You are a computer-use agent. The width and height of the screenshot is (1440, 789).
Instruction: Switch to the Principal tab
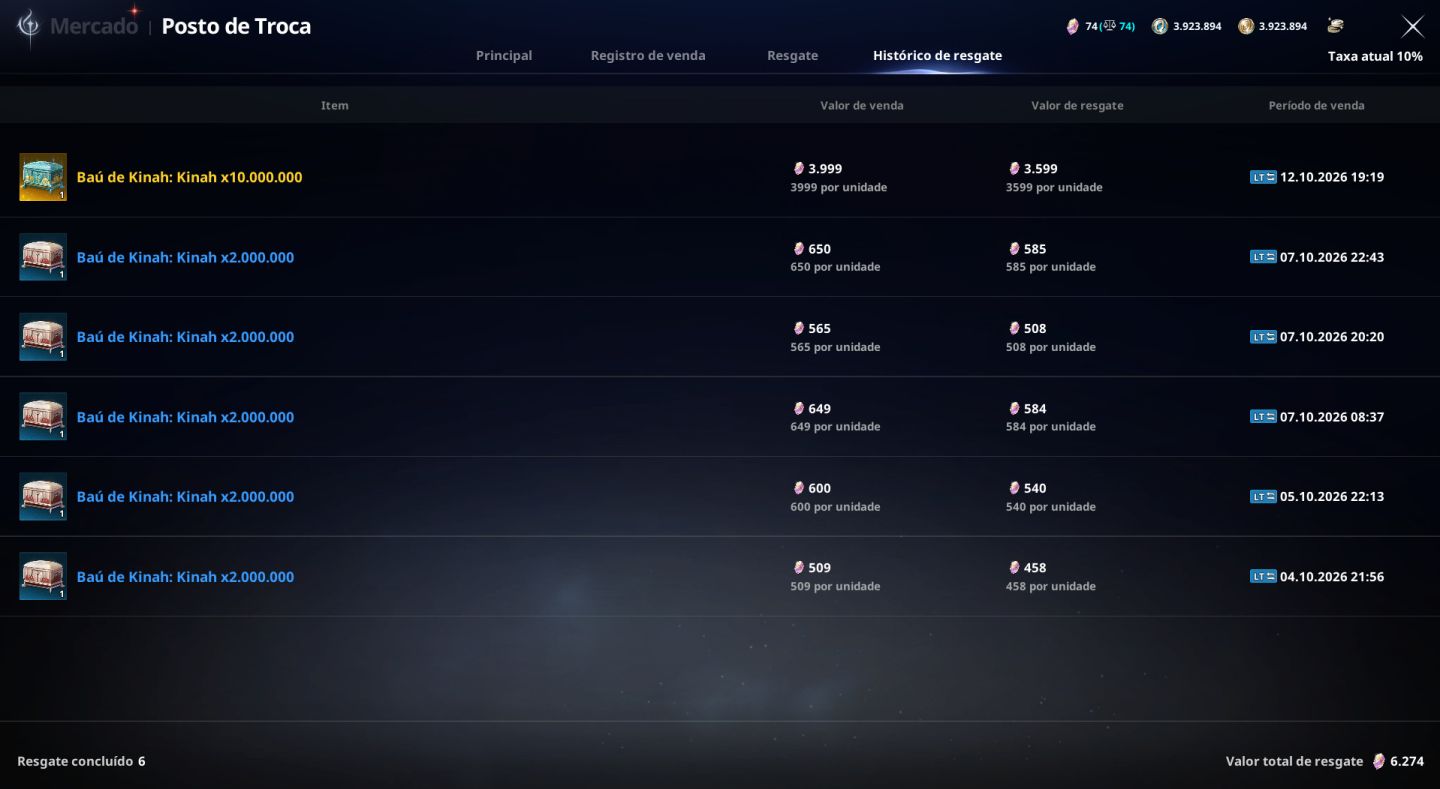pos(504,56)
